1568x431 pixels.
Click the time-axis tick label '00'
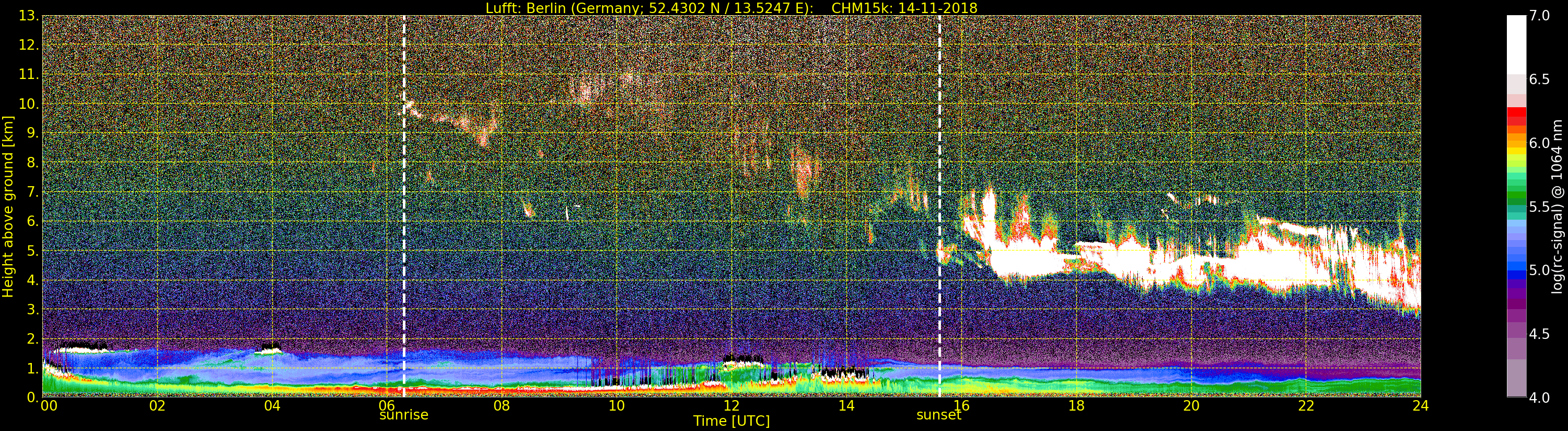[48, 406]
